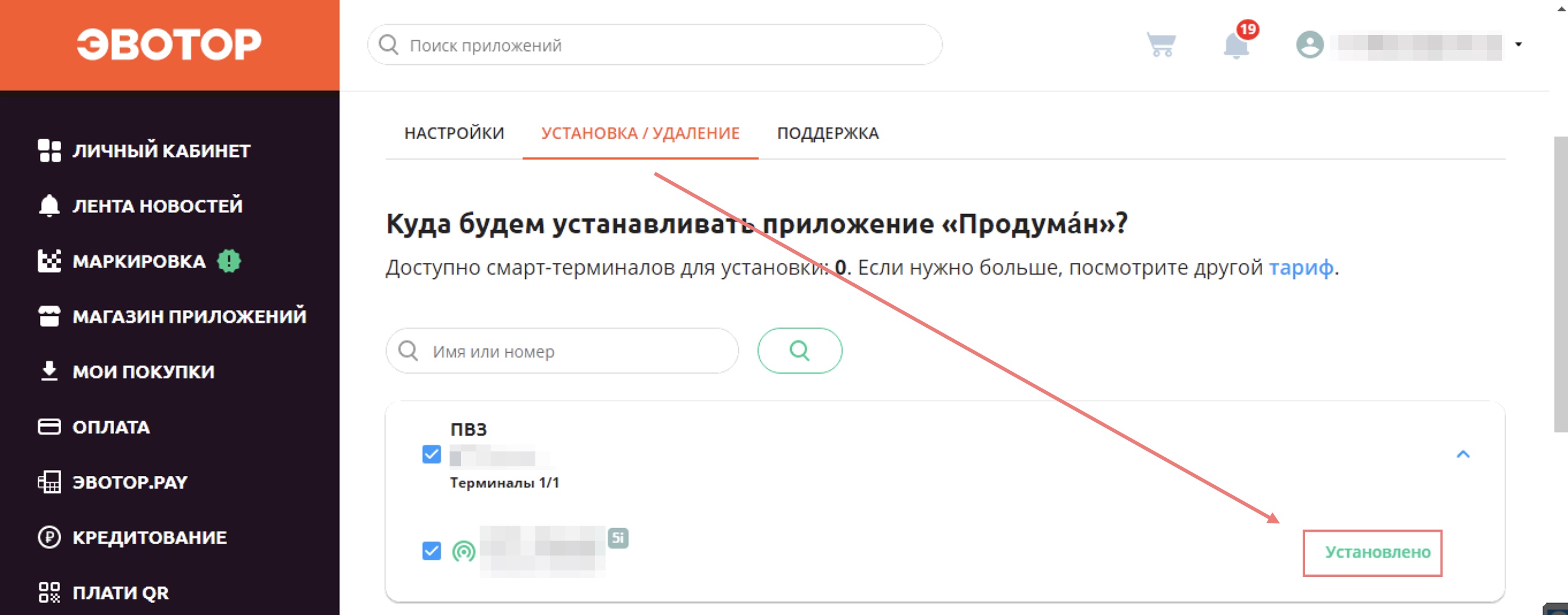Click the Оплата card icon
1568x615 pixels.
click(x=49, y=427)
